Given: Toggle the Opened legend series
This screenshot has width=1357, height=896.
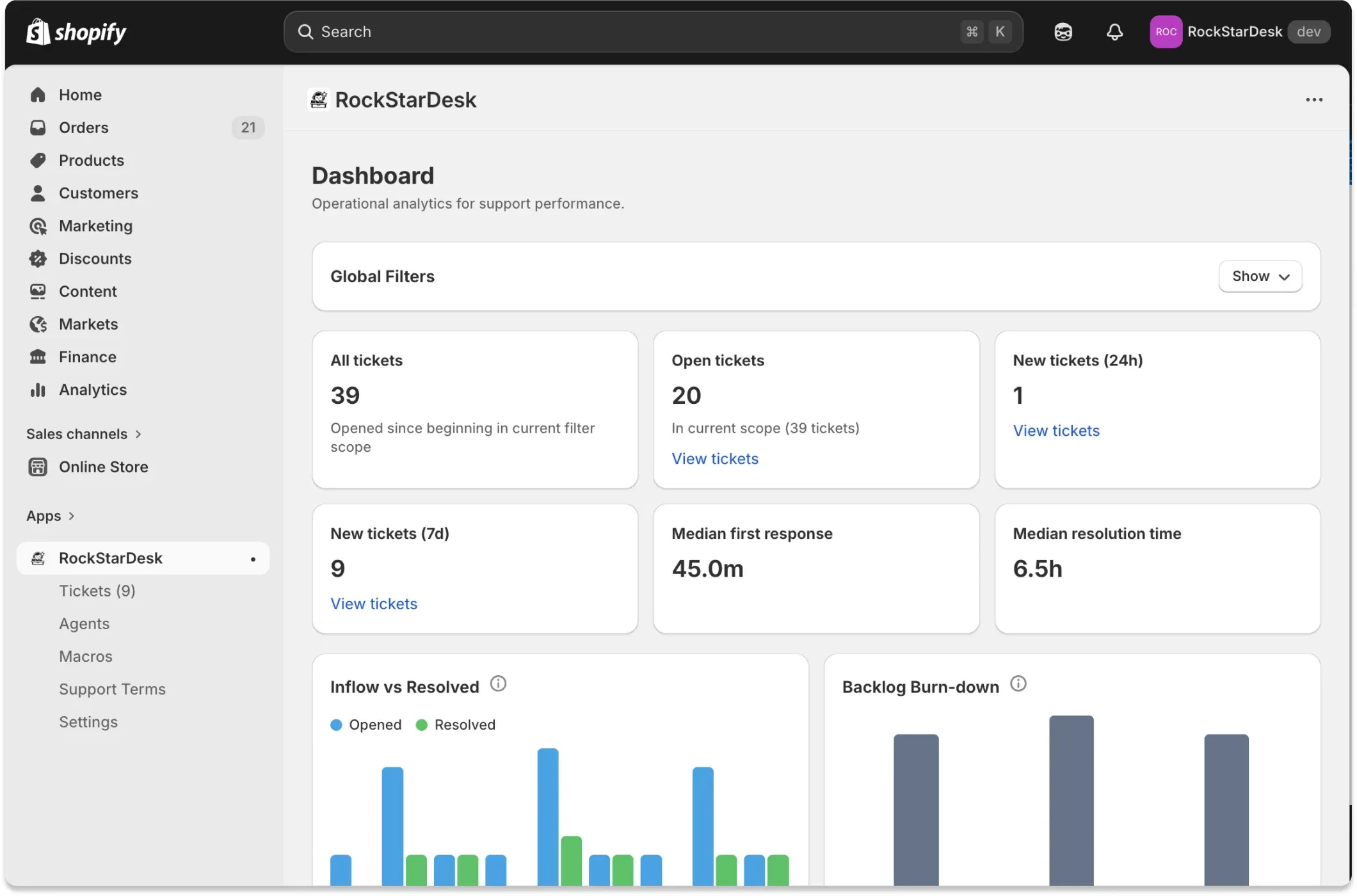Looking at the screenshot, I should click(366, 724).
